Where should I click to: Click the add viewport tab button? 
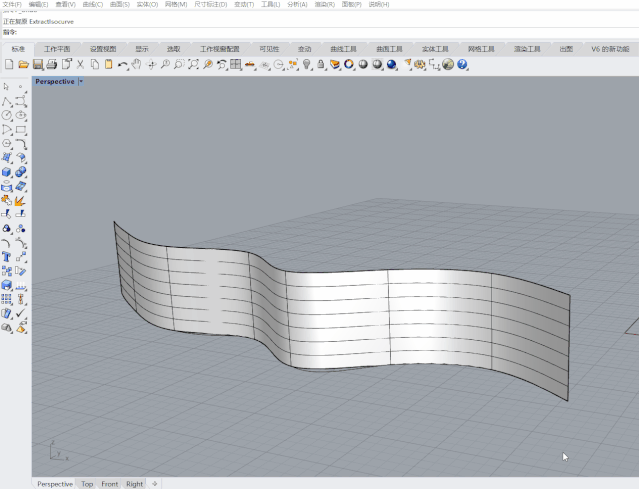point(155,484)
